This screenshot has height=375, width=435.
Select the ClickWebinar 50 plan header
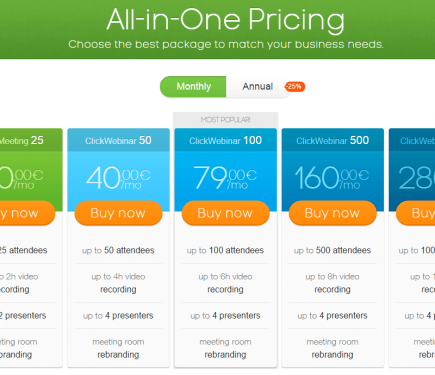pyautogui.click(x=118, y=140)
